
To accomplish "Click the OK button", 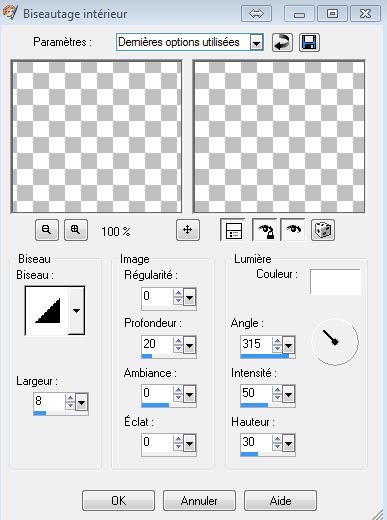I will 118,500.
